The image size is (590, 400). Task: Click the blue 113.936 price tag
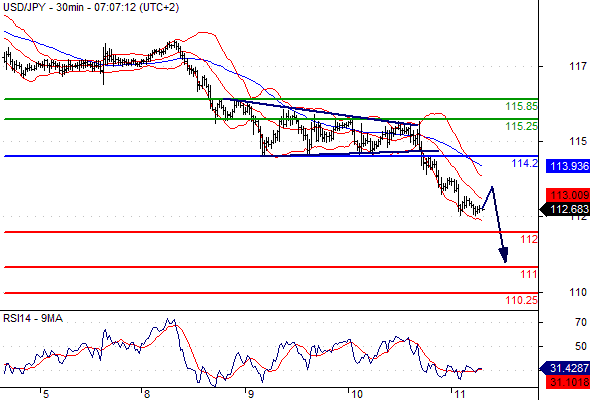coord(568,166)
